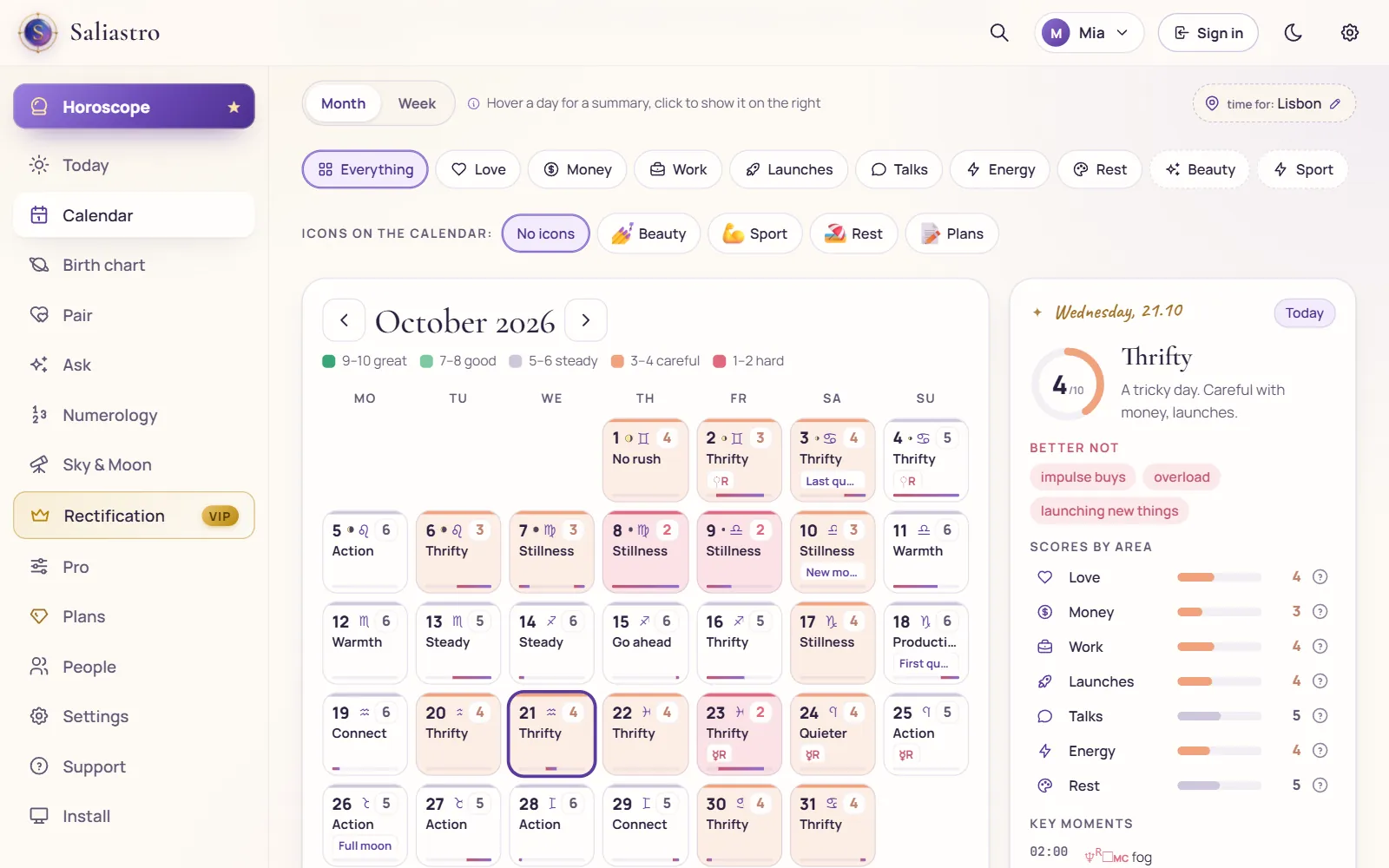Screen dimensions: 1389x868
Task: Filter calendar by Launches
Action: [789, 169]
